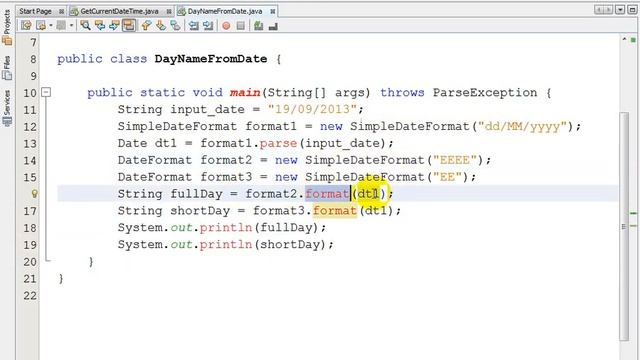Click the vertical scrollbar up arrow
This screenshot has height=360, width=640.
[624, 40]
